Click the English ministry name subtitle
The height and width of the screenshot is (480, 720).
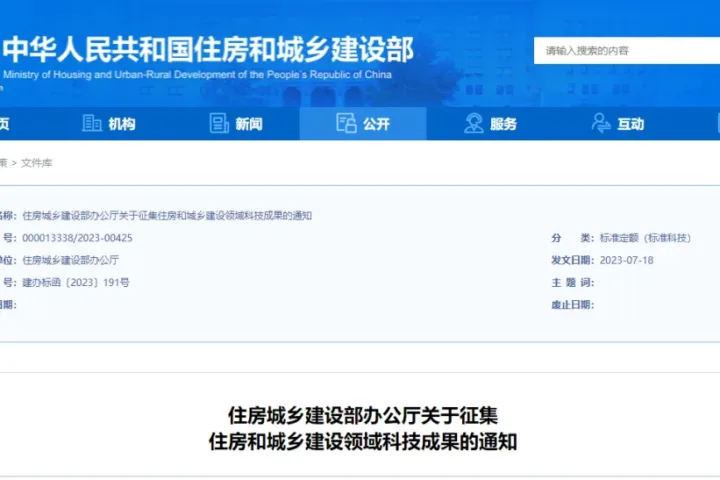coord(197,74)
